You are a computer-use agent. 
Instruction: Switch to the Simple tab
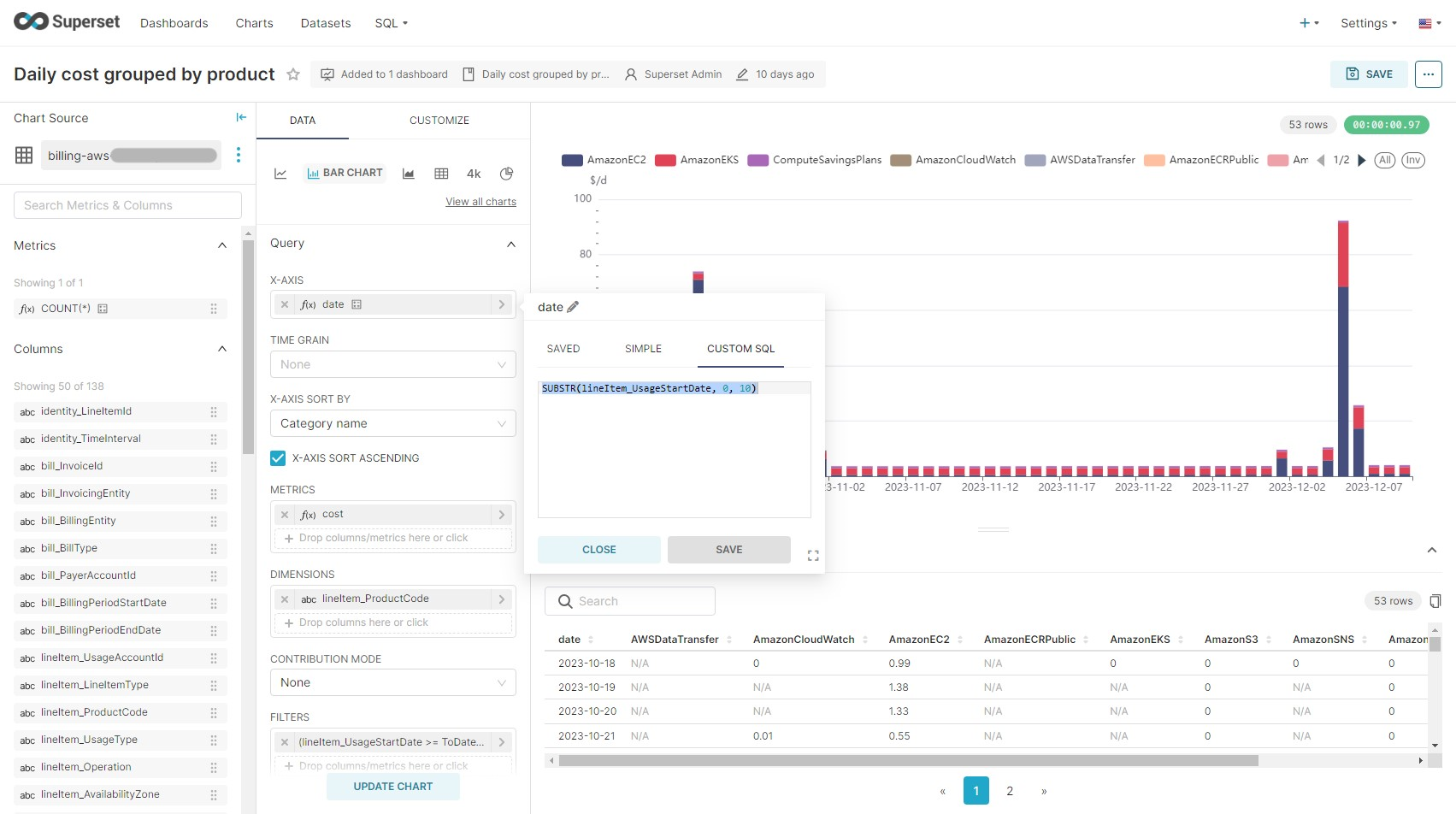click(643, 349)
